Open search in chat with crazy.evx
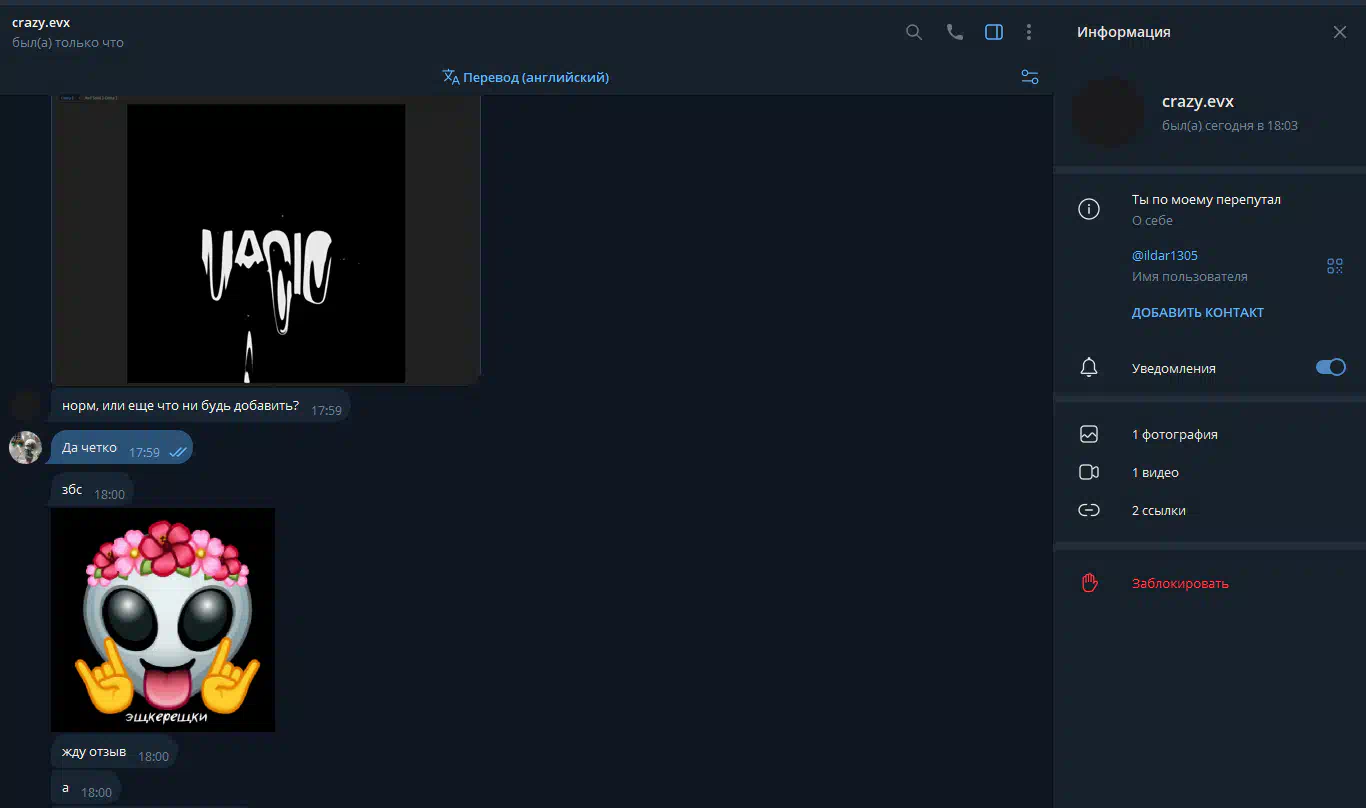 [913, 32]
